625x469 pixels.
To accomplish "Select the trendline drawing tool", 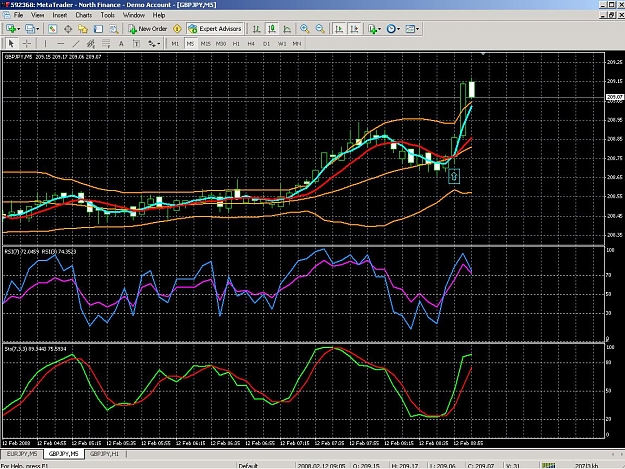I will pos(76,43).
